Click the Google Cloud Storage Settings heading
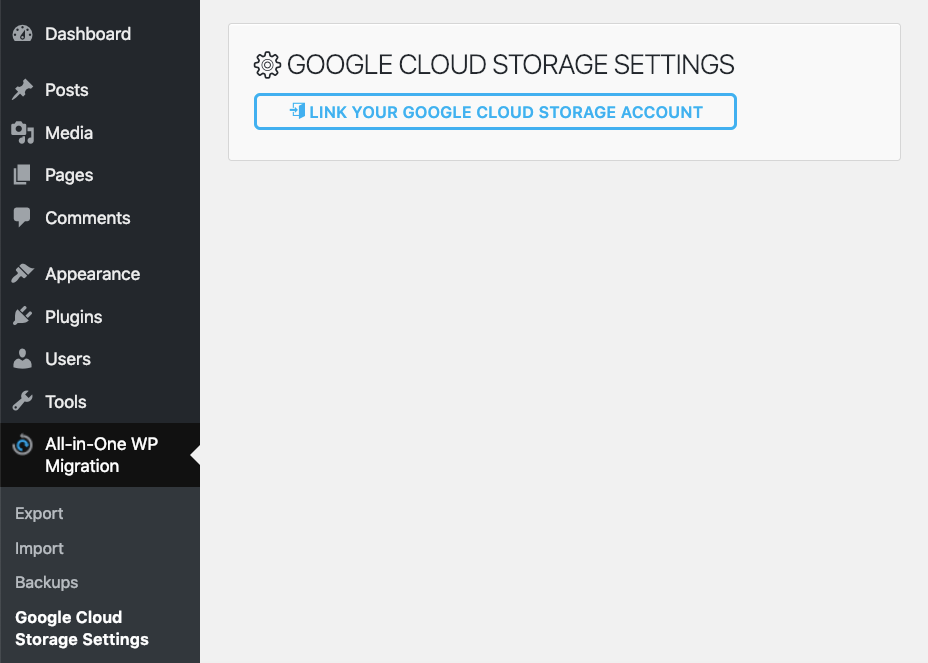Screen dimensions: 928x663 click(x=510, y=66)
